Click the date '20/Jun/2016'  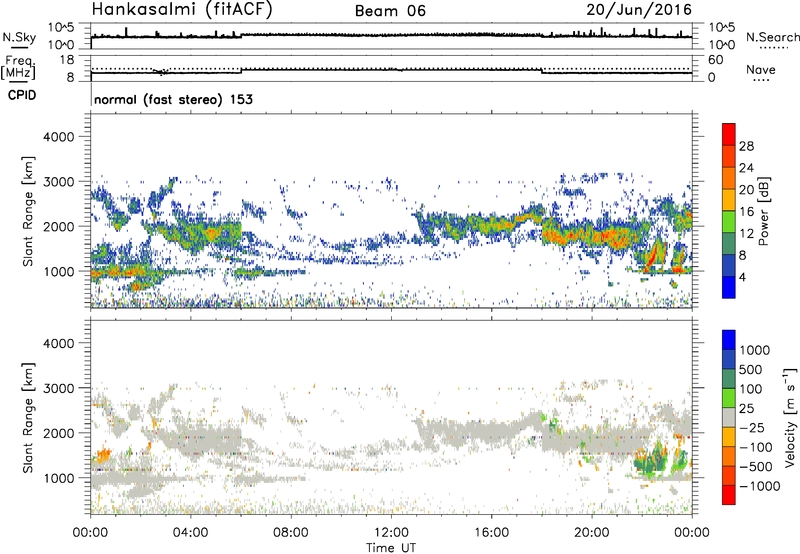click(x=639, y=9)
